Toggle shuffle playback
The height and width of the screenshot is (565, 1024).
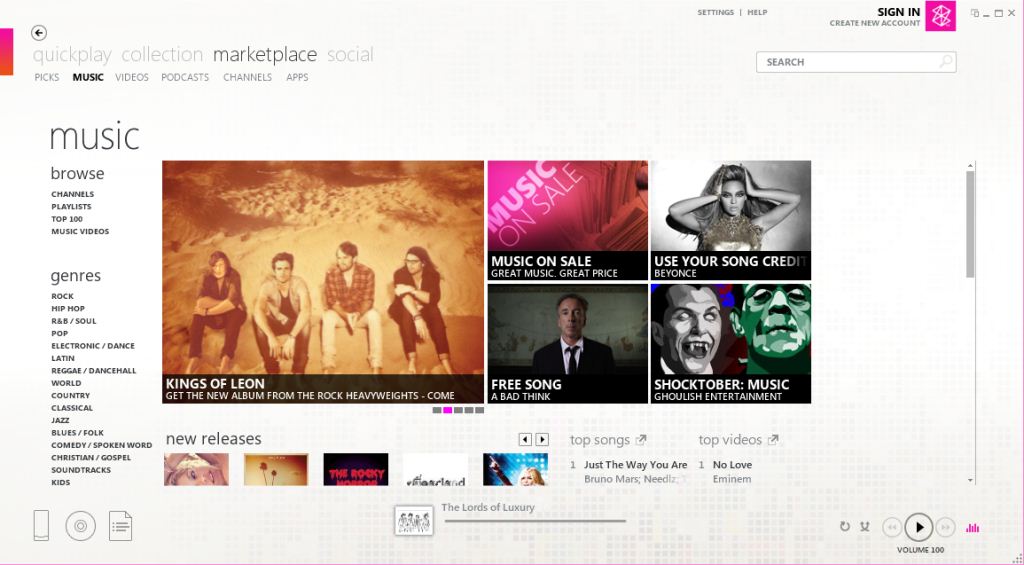[x=865, y=526]
